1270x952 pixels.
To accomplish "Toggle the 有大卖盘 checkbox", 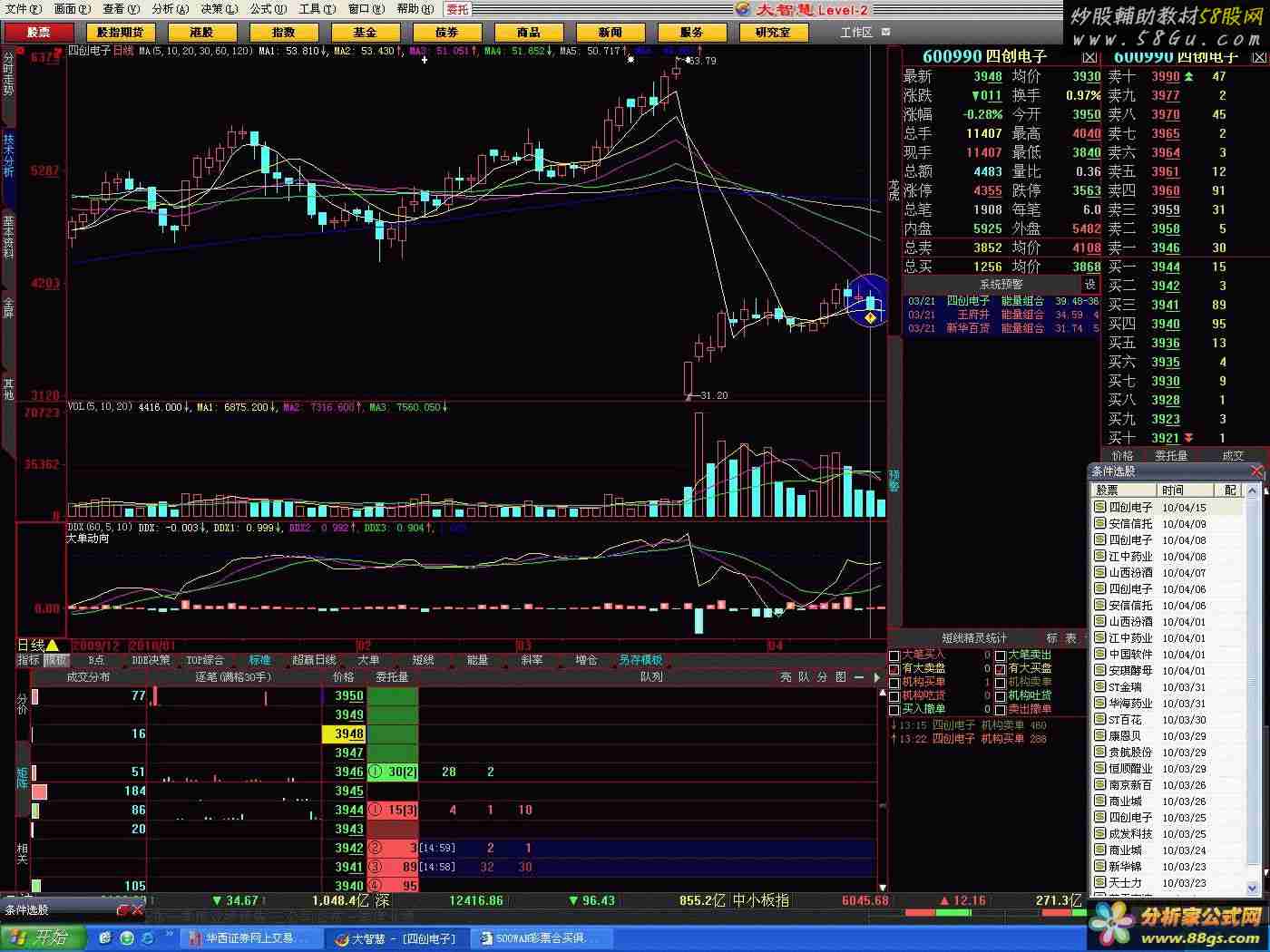I will [894, 668].
